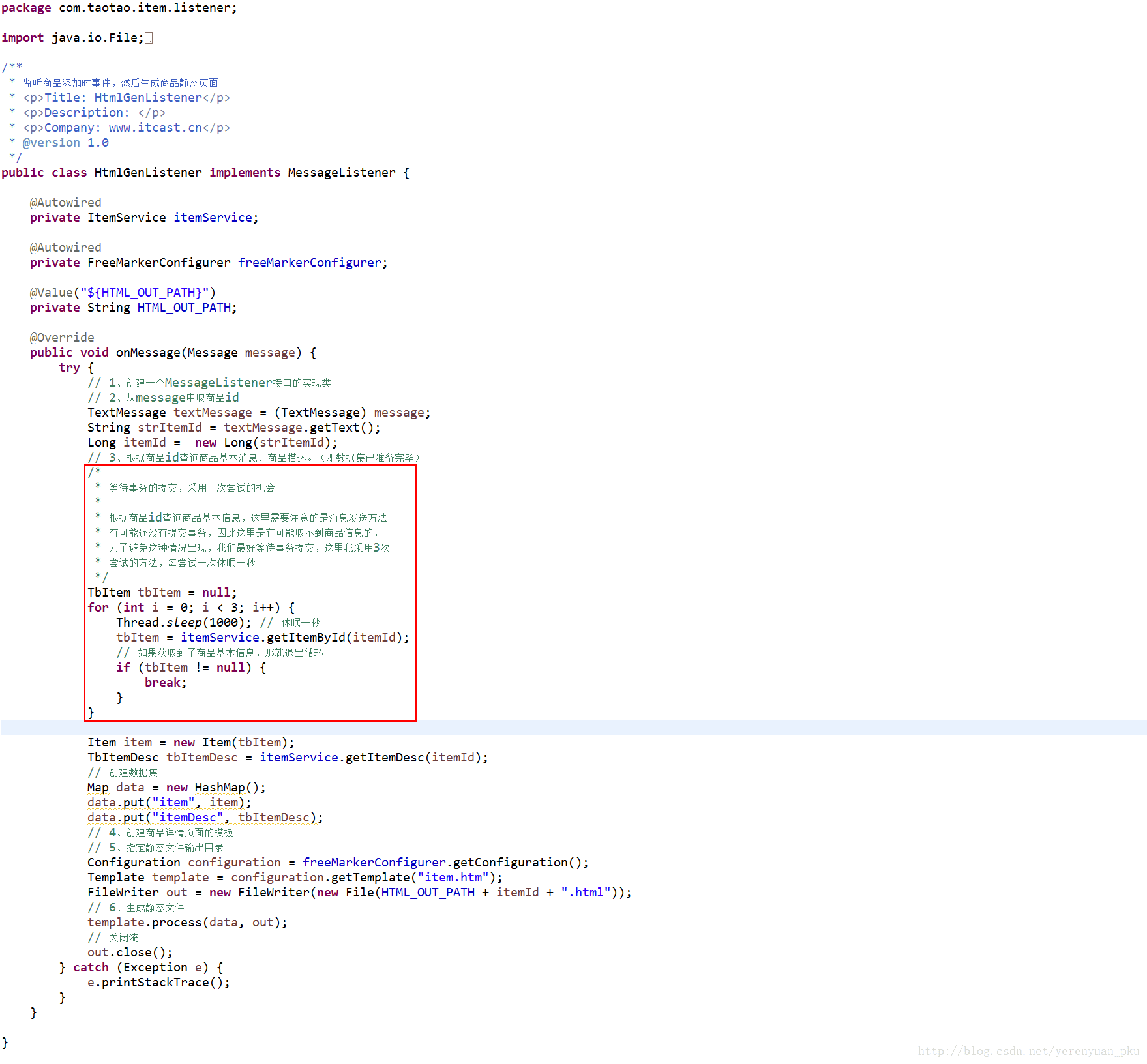Click the freeMarkerConfigurer field declaration

point(209,263)
